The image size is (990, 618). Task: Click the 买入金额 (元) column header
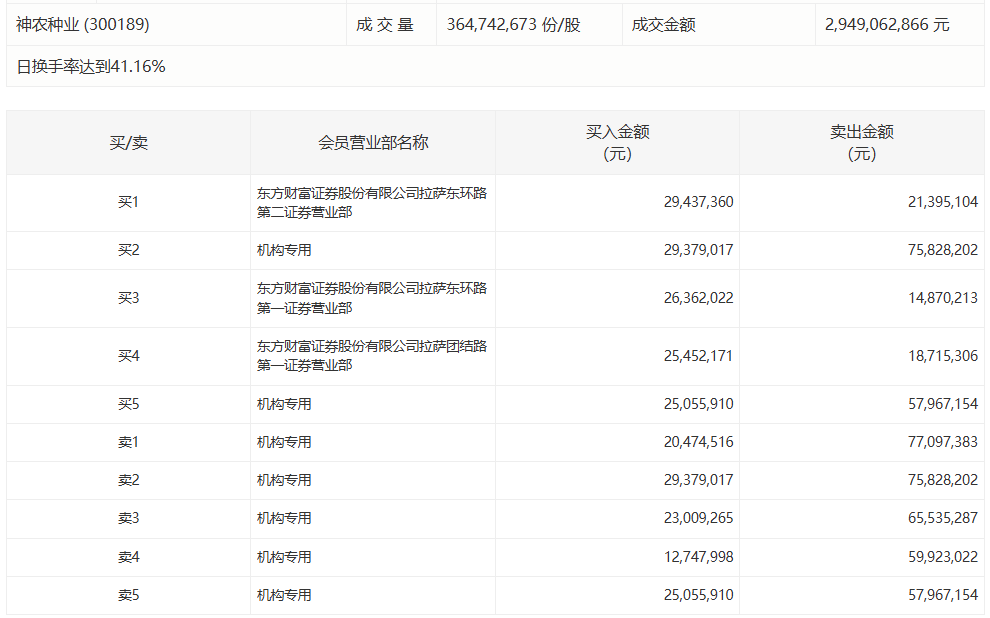pyautogui.click(x=617, y=143)
